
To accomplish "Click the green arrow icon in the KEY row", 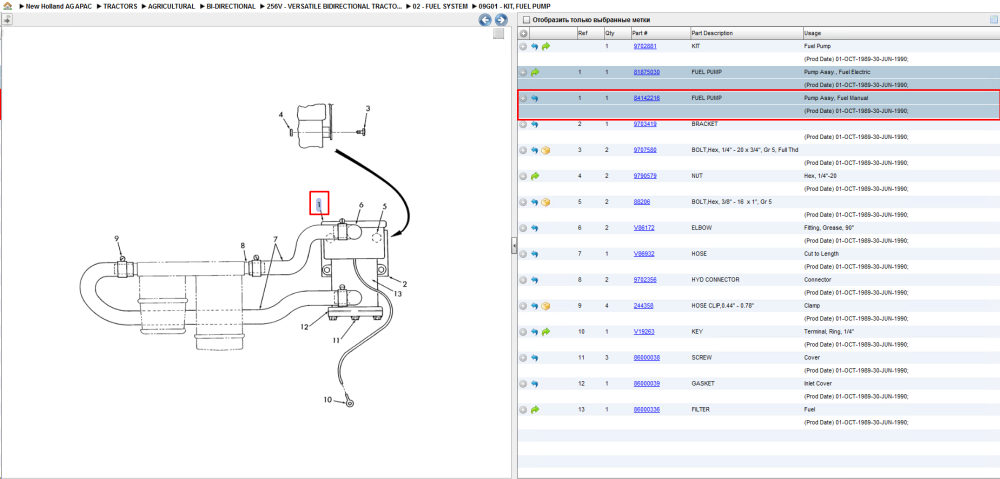I will point(546,332).
